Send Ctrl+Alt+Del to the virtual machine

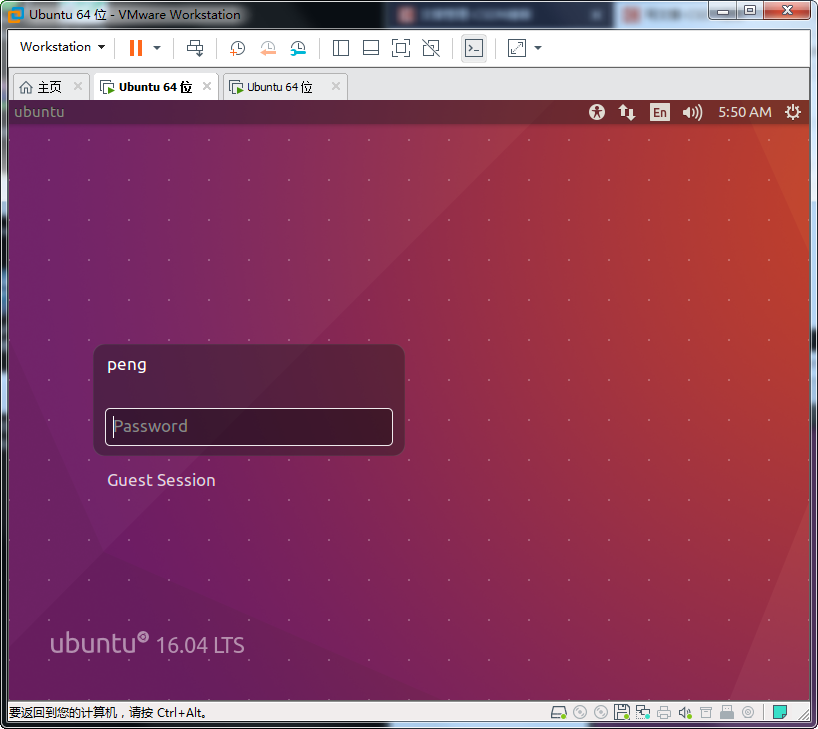point(195,48)
